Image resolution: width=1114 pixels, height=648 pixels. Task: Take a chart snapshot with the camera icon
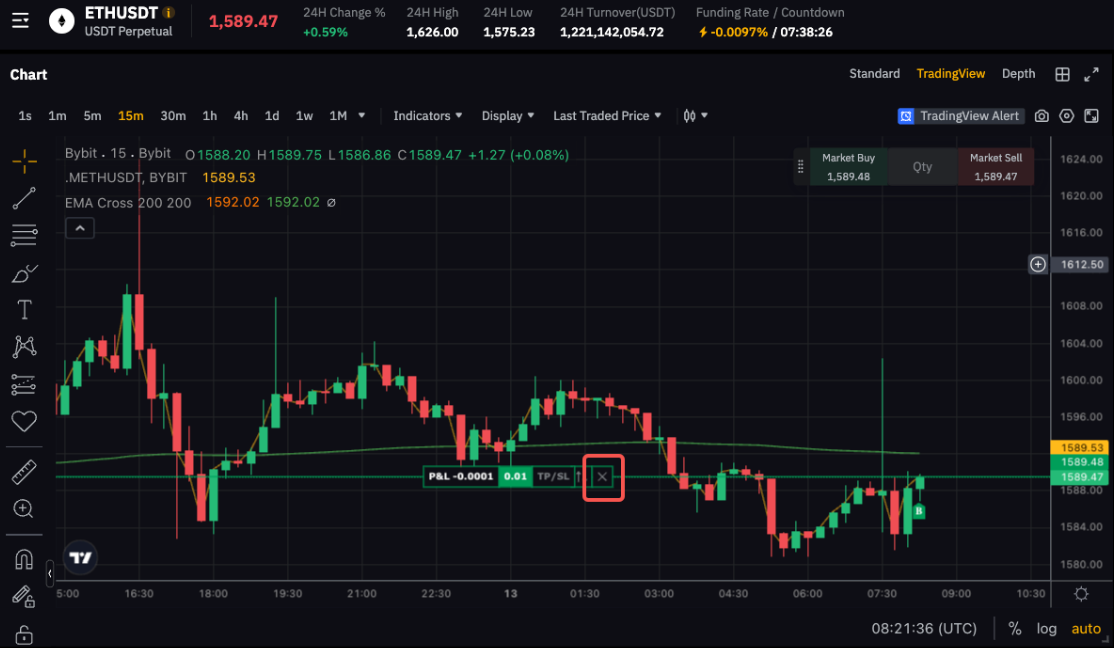point(1041,116)
